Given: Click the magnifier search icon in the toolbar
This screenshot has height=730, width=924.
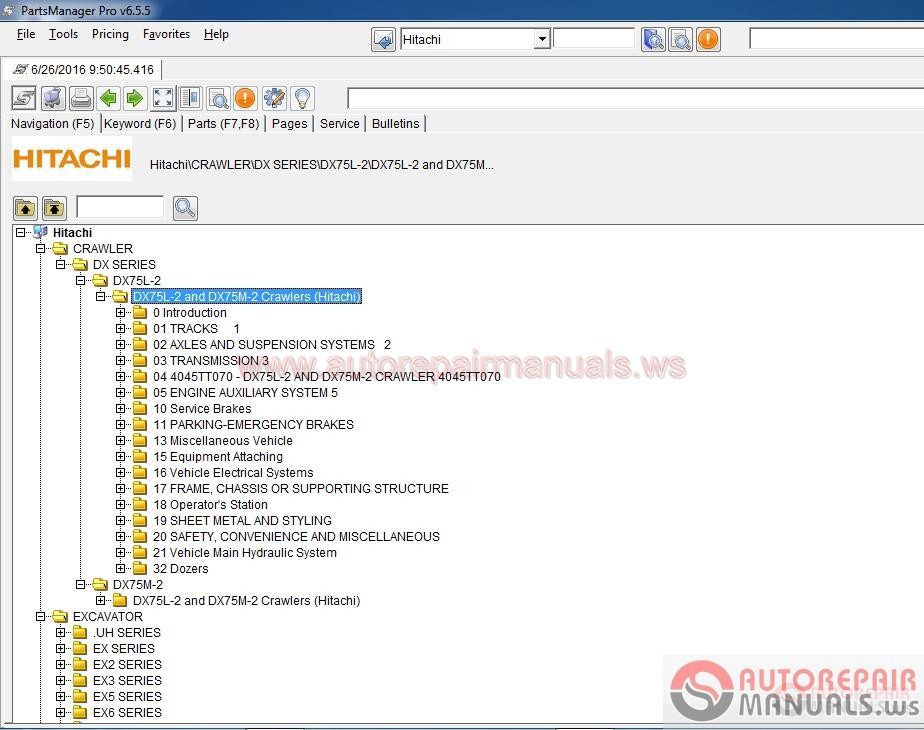Looking at the screenshot, I should click(218, 98).
